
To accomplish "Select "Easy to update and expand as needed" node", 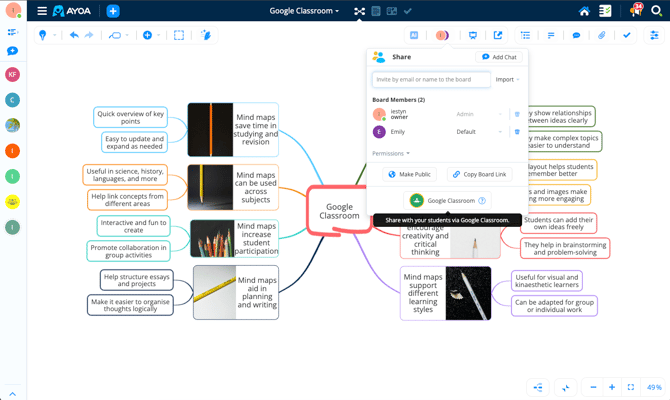I will pyautogui.click(x=134, y=142).
